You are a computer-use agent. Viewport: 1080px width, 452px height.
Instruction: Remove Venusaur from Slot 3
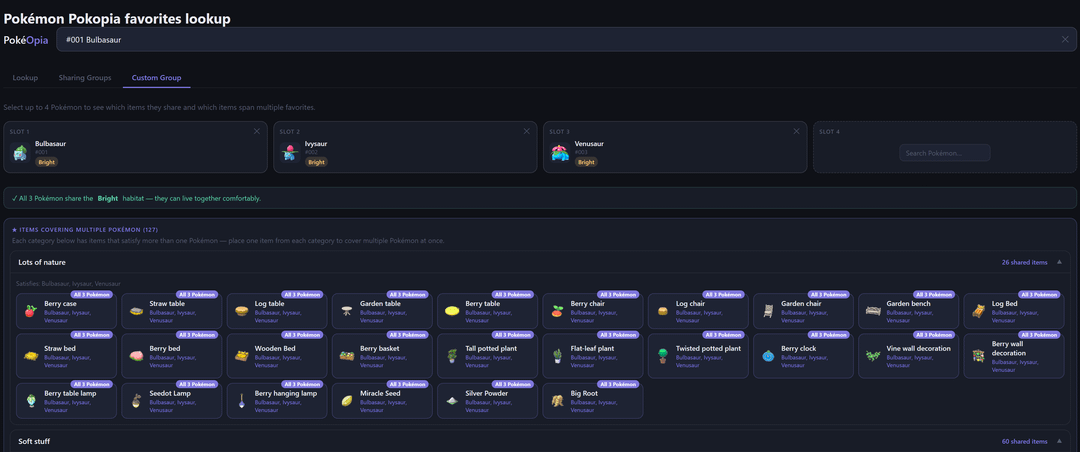pyautogui.click(x=797, y=131)
